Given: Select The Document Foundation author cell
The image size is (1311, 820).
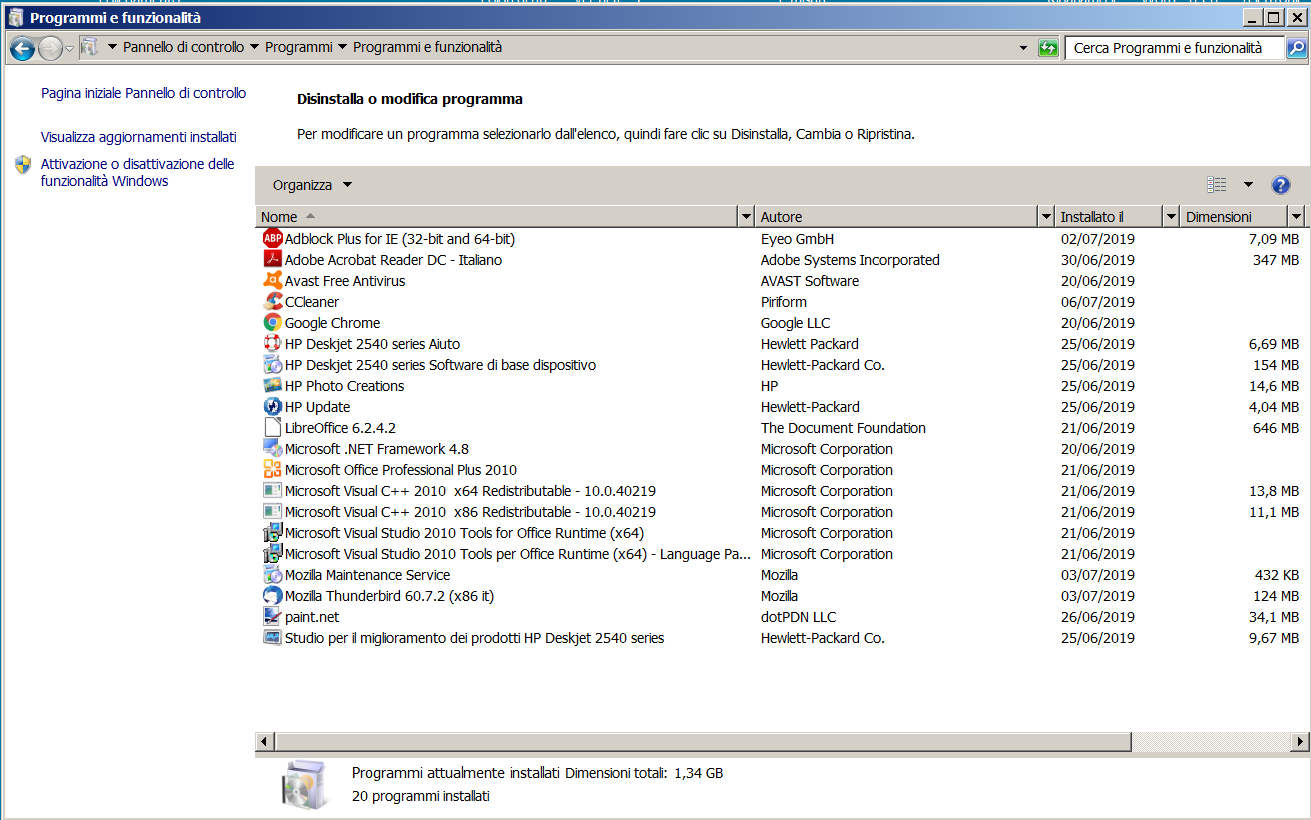Looking at the screenshot, I should pyautogui.click(x=843, y=428).
